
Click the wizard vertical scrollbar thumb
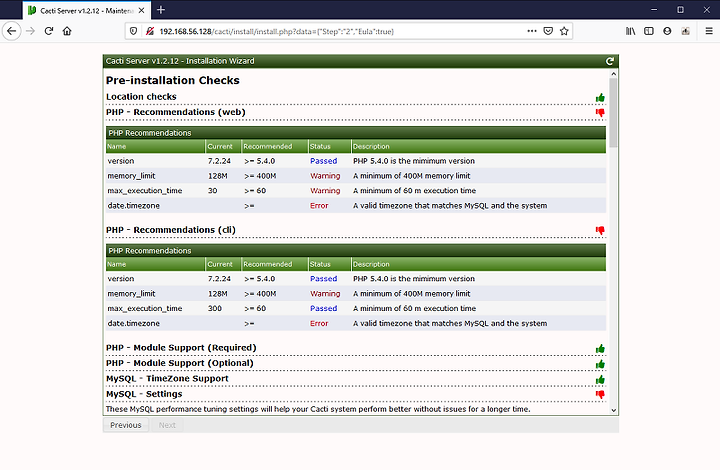613,112
